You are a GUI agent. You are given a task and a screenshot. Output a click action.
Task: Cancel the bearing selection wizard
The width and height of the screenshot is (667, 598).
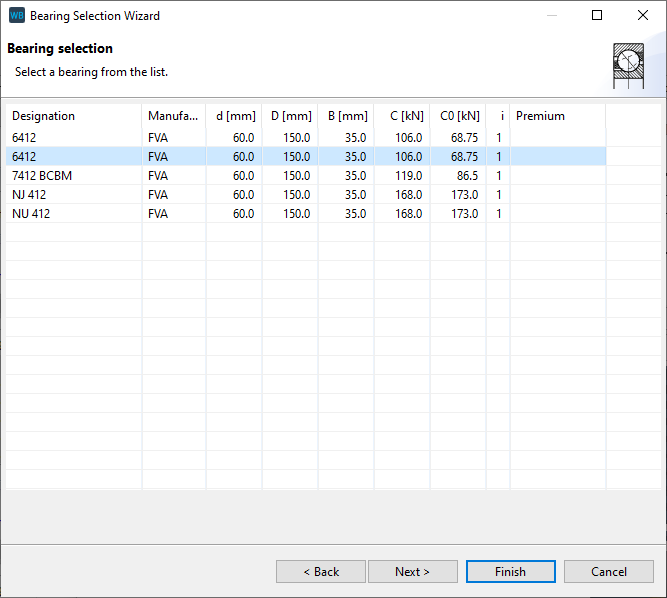608,572
